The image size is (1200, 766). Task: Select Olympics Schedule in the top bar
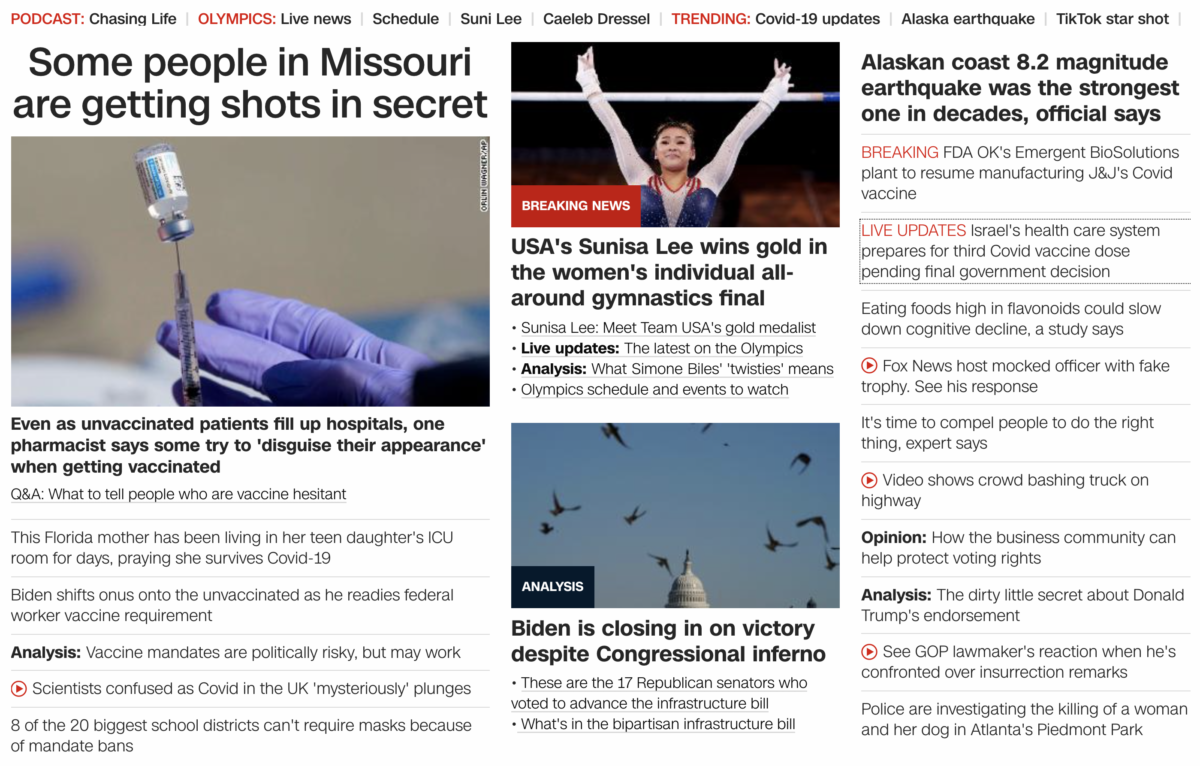405,19
